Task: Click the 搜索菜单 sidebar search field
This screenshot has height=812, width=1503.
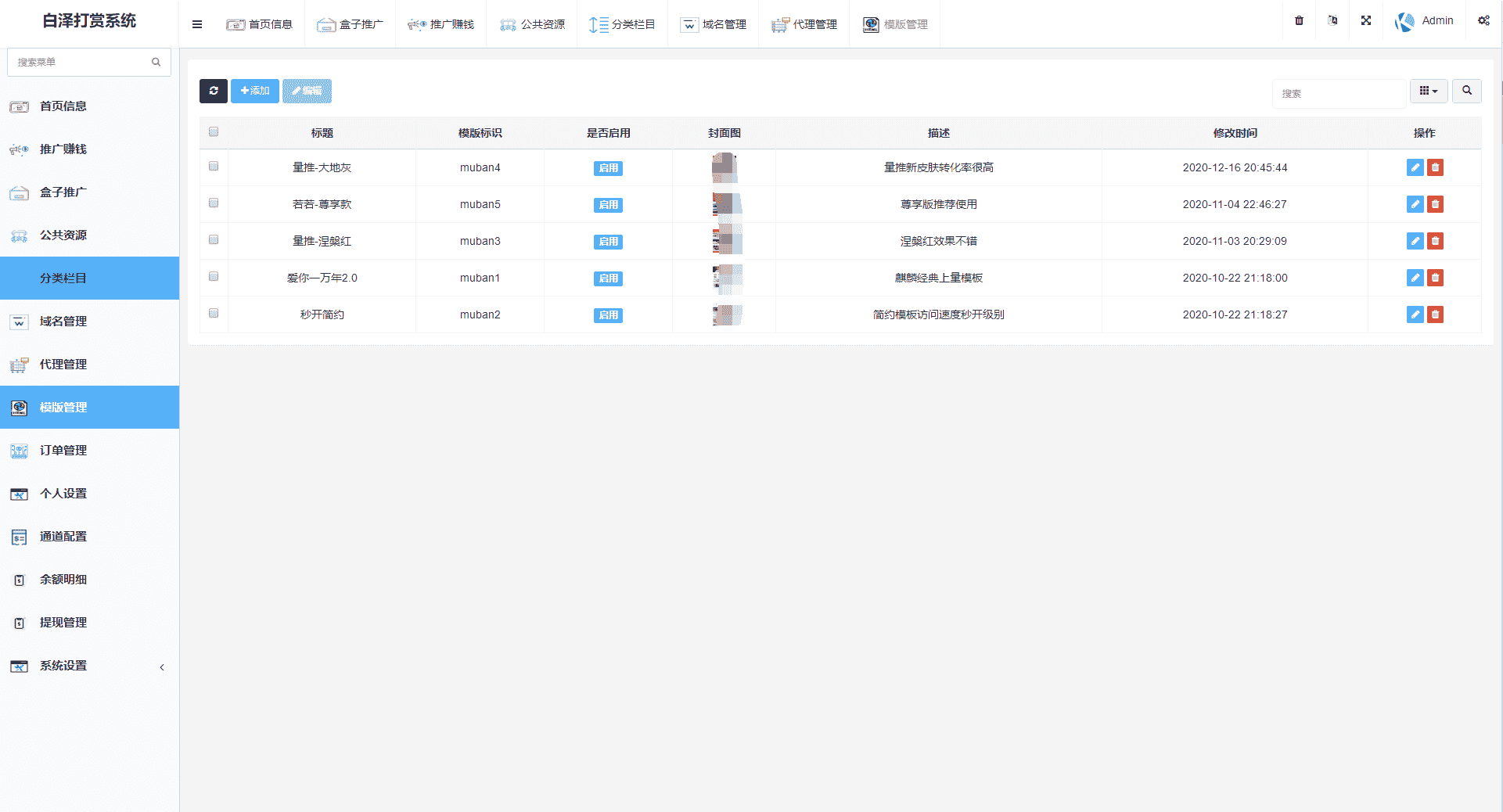Action: 82,62
